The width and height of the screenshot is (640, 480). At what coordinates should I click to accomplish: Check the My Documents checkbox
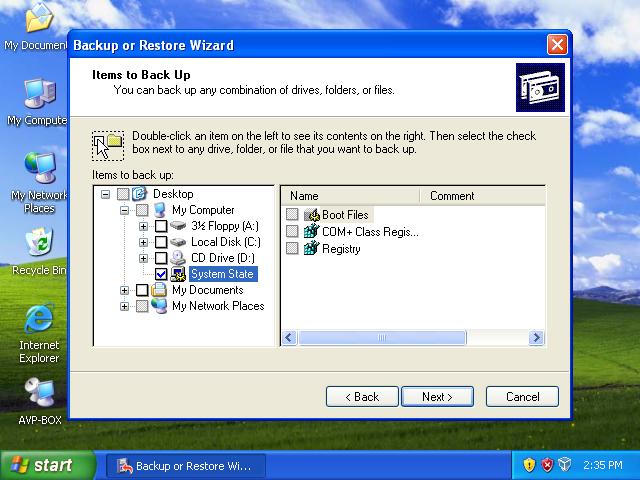(142, 290)
